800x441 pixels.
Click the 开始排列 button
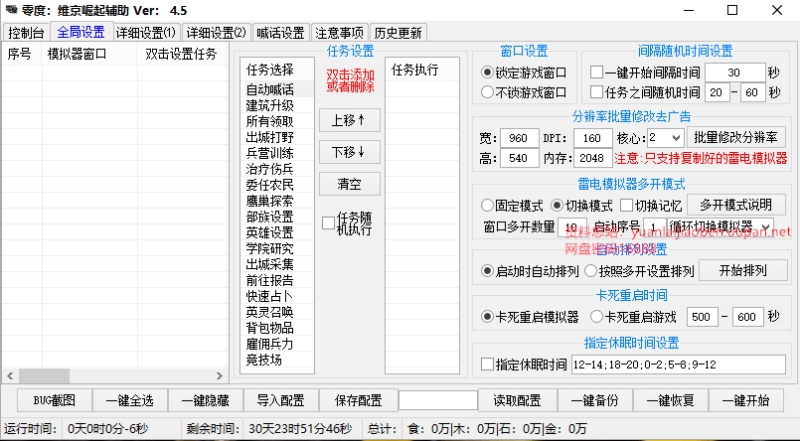[743, 271]
